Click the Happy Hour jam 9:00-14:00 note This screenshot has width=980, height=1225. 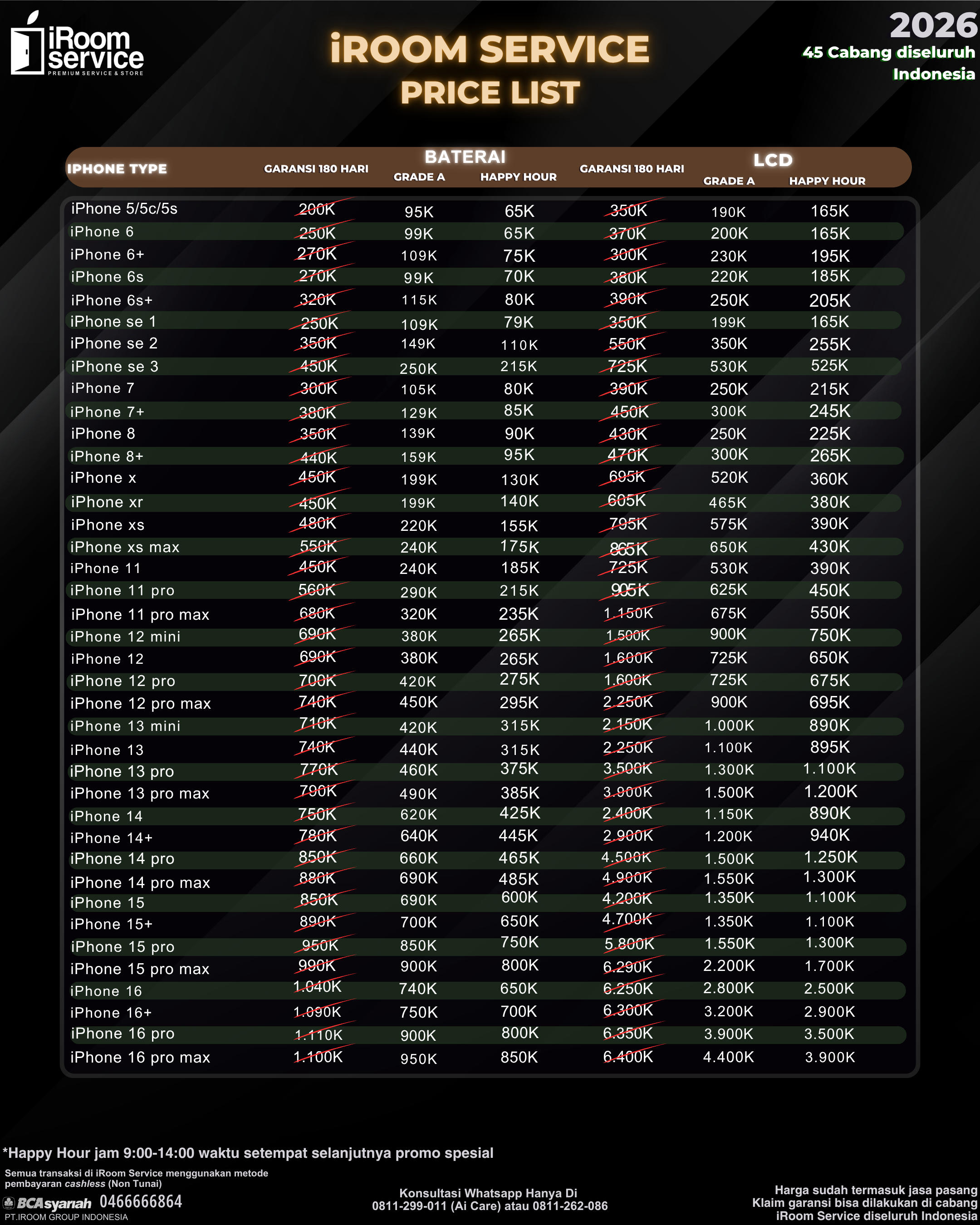click(248, 1153)
